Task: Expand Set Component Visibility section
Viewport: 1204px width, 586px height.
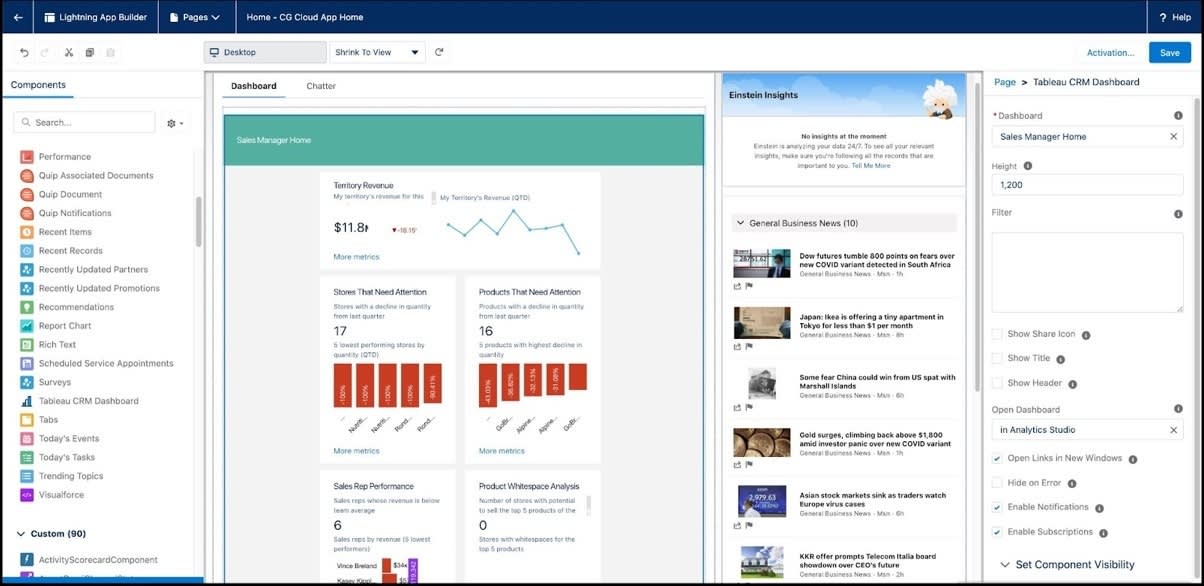Action: coord(1068,565)
